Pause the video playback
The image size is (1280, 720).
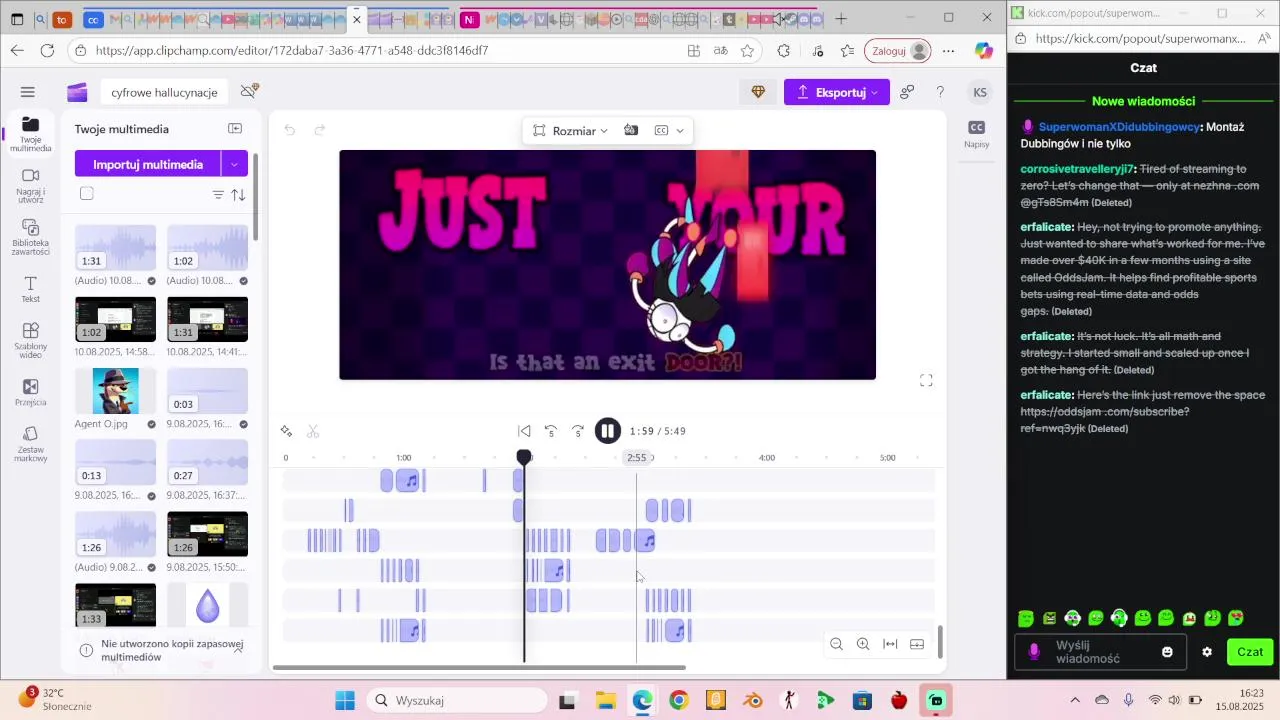[608, 431]
